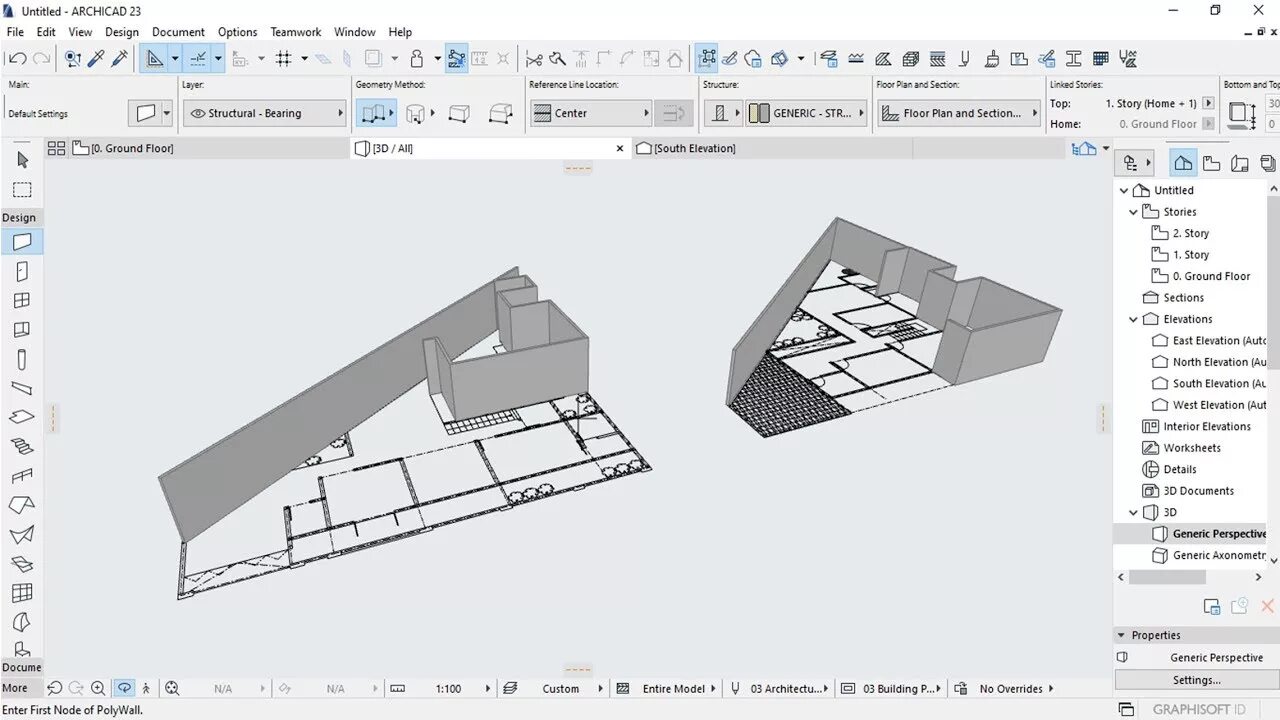This screenshot has height=720, width=1280.
Task: Activate the Wall tool in Design toolbox
Action: coord(22,241)
